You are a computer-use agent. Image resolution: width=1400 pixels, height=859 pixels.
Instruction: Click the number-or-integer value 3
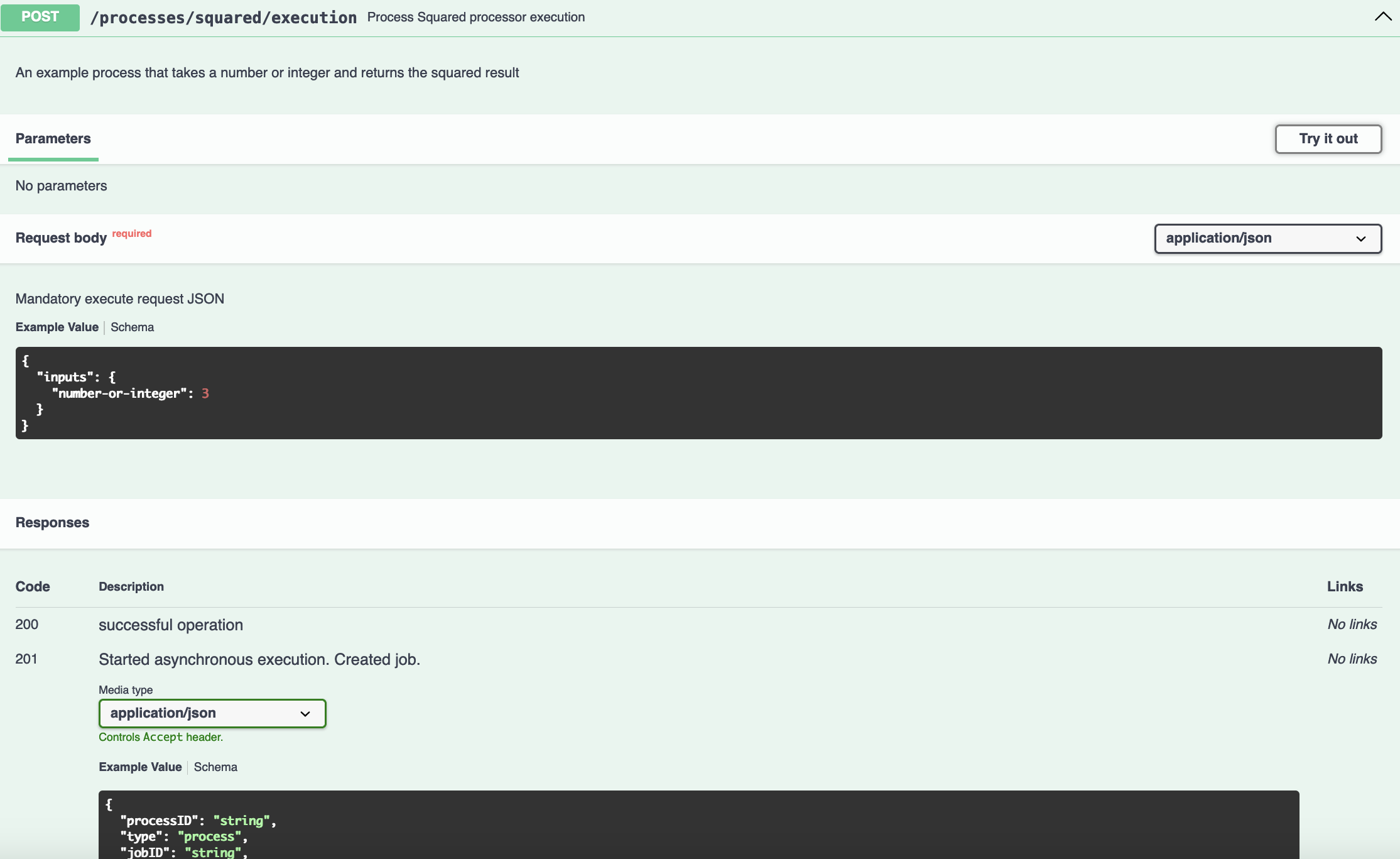[205, 393]
